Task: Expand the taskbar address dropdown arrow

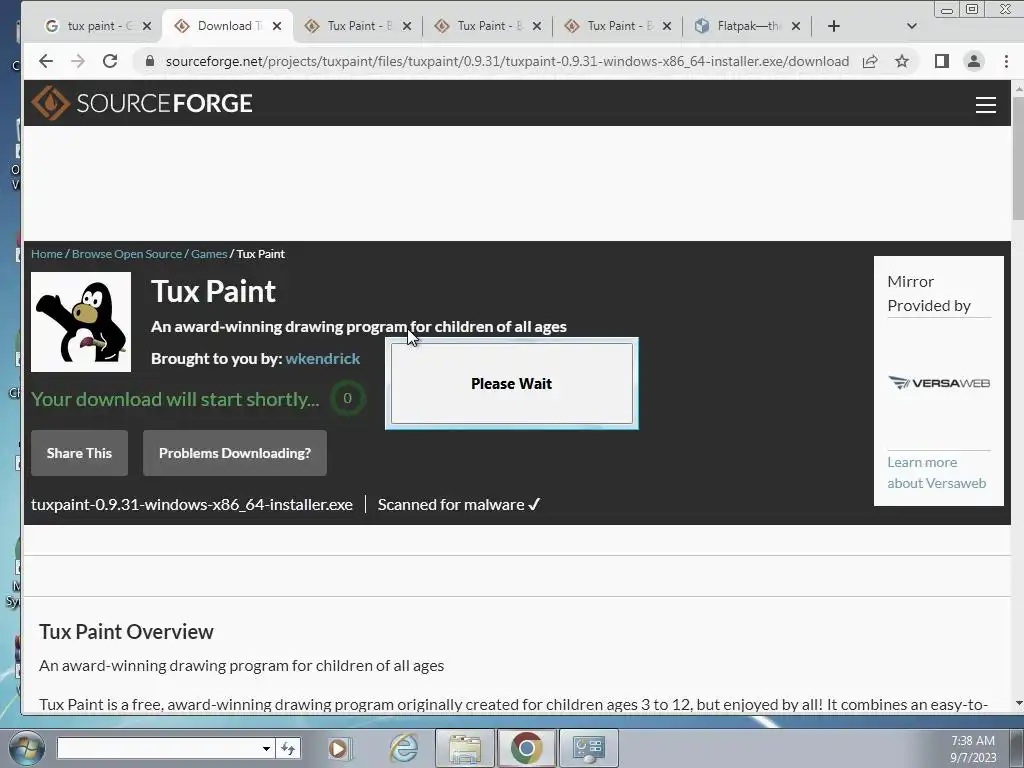Action: click(266, 748)
